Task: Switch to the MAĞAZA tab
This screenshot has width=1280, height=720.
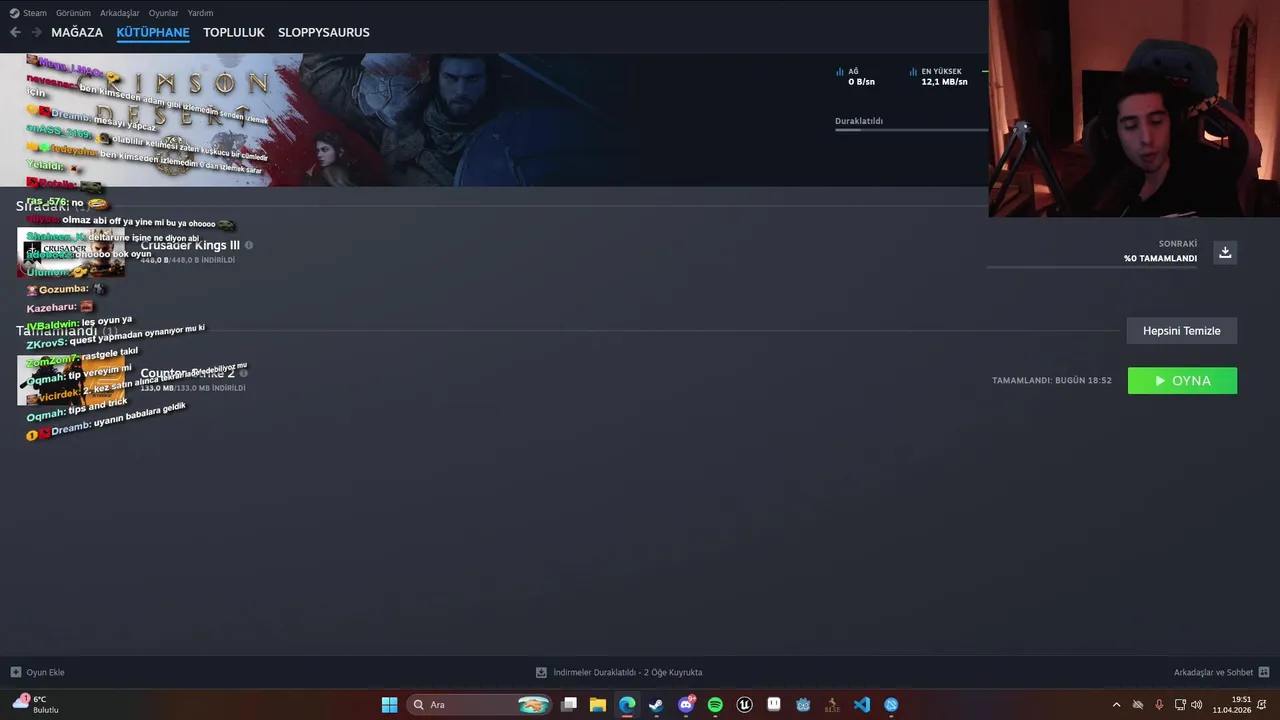Action: coord(77,32)
